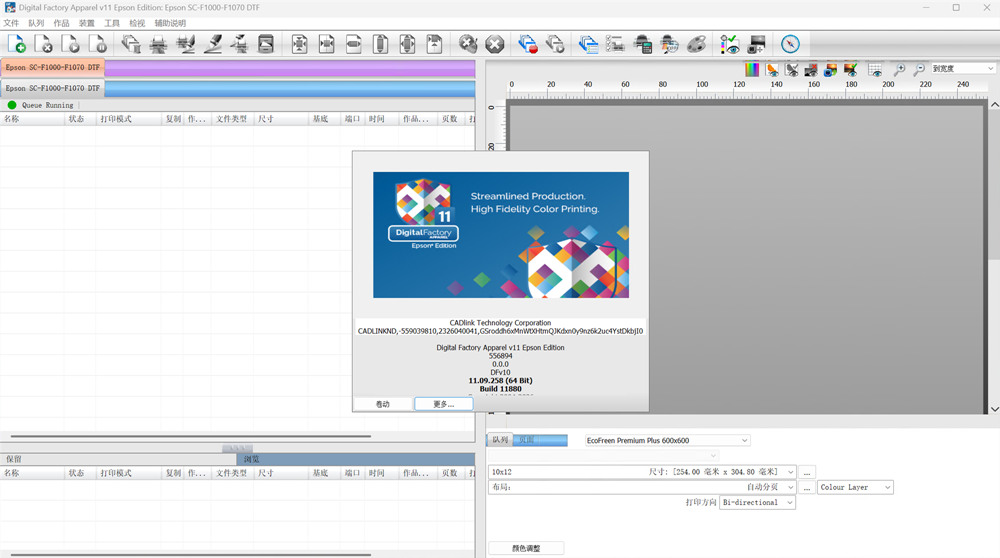Click the Digital Factory splash banner image
This screenshot has width=1000, height=558.
tap(501, 235)
